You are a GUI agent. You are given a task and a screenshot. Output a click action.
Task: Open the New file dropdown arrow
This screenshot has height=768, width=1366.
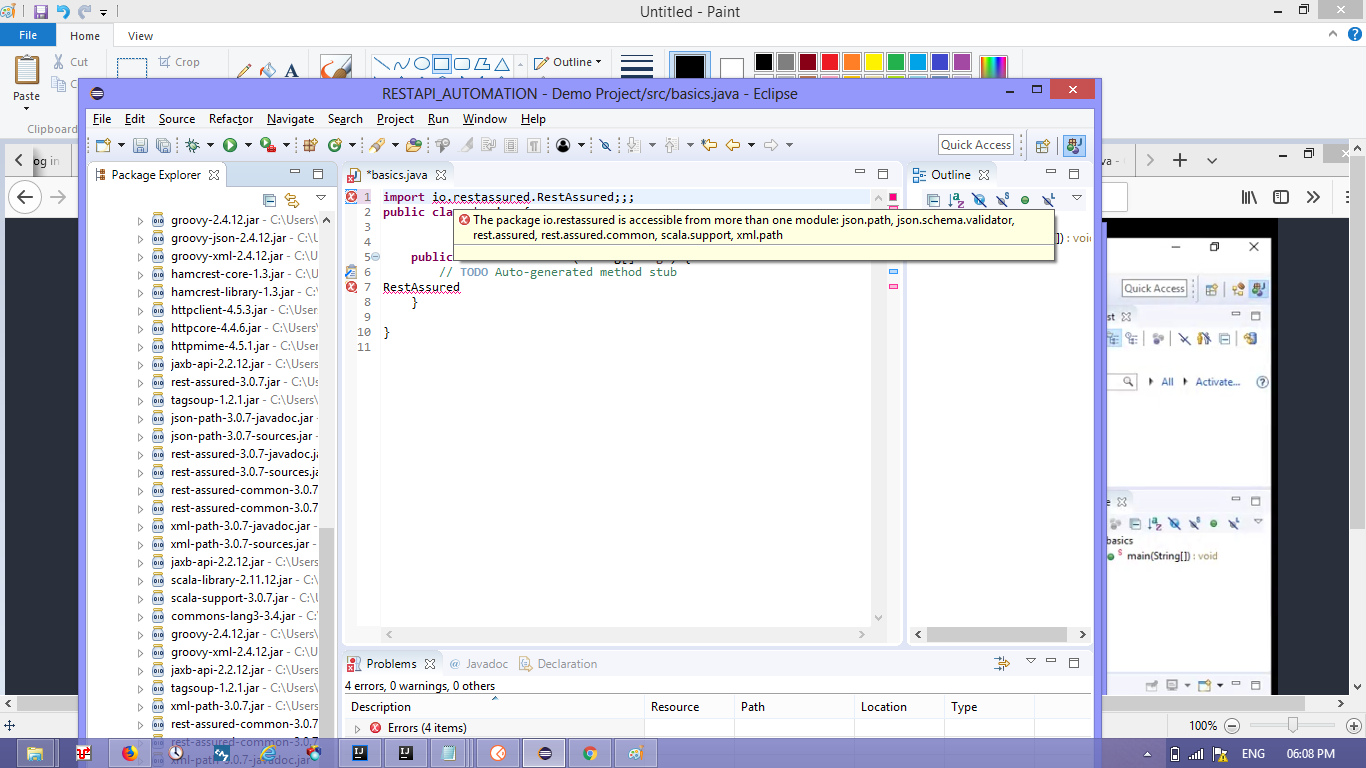click(x=121, y=145)
